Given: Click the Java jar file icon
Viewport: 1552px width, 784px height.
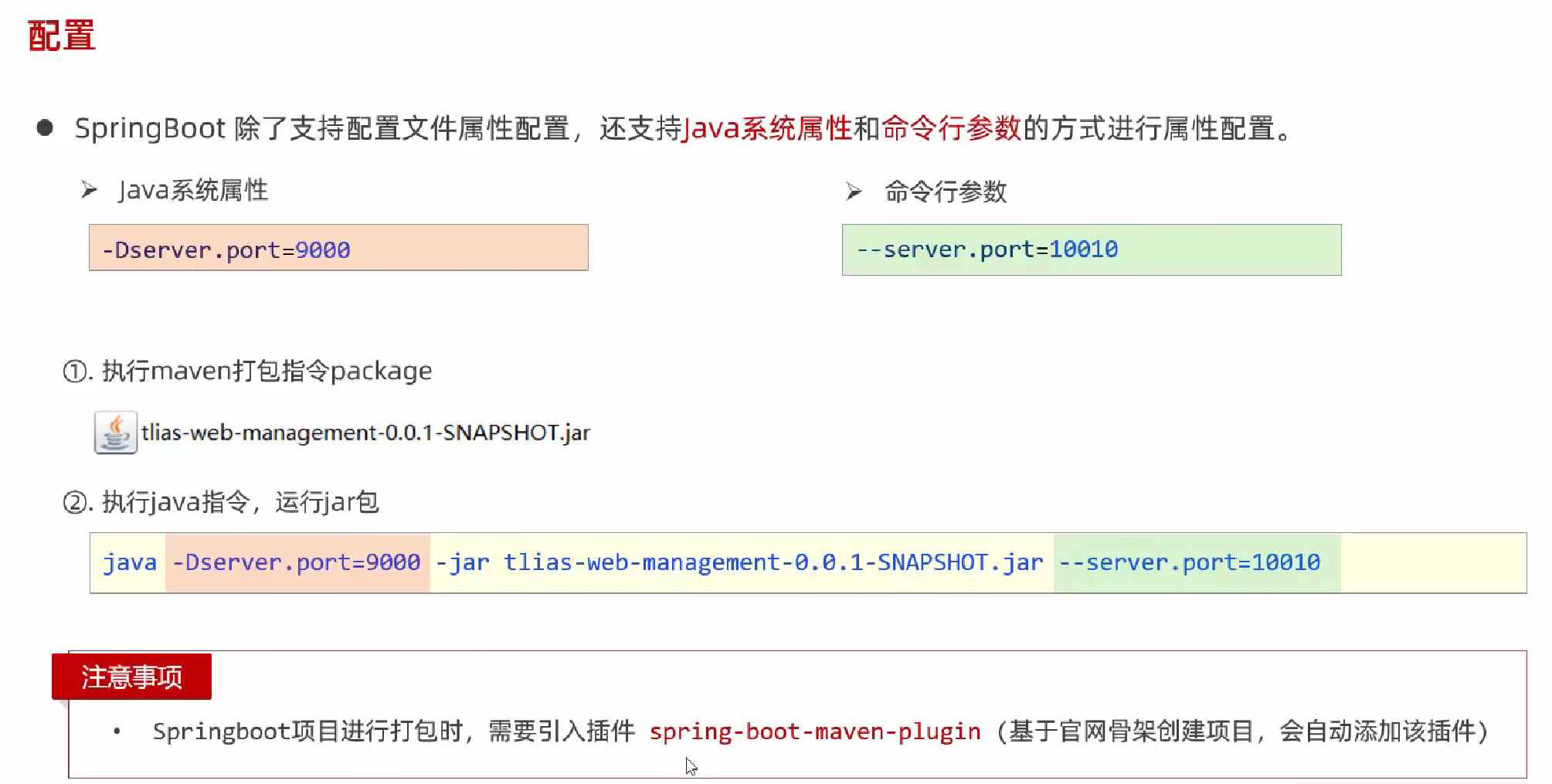Looking at the screenshot, I should tap(116, 433).
